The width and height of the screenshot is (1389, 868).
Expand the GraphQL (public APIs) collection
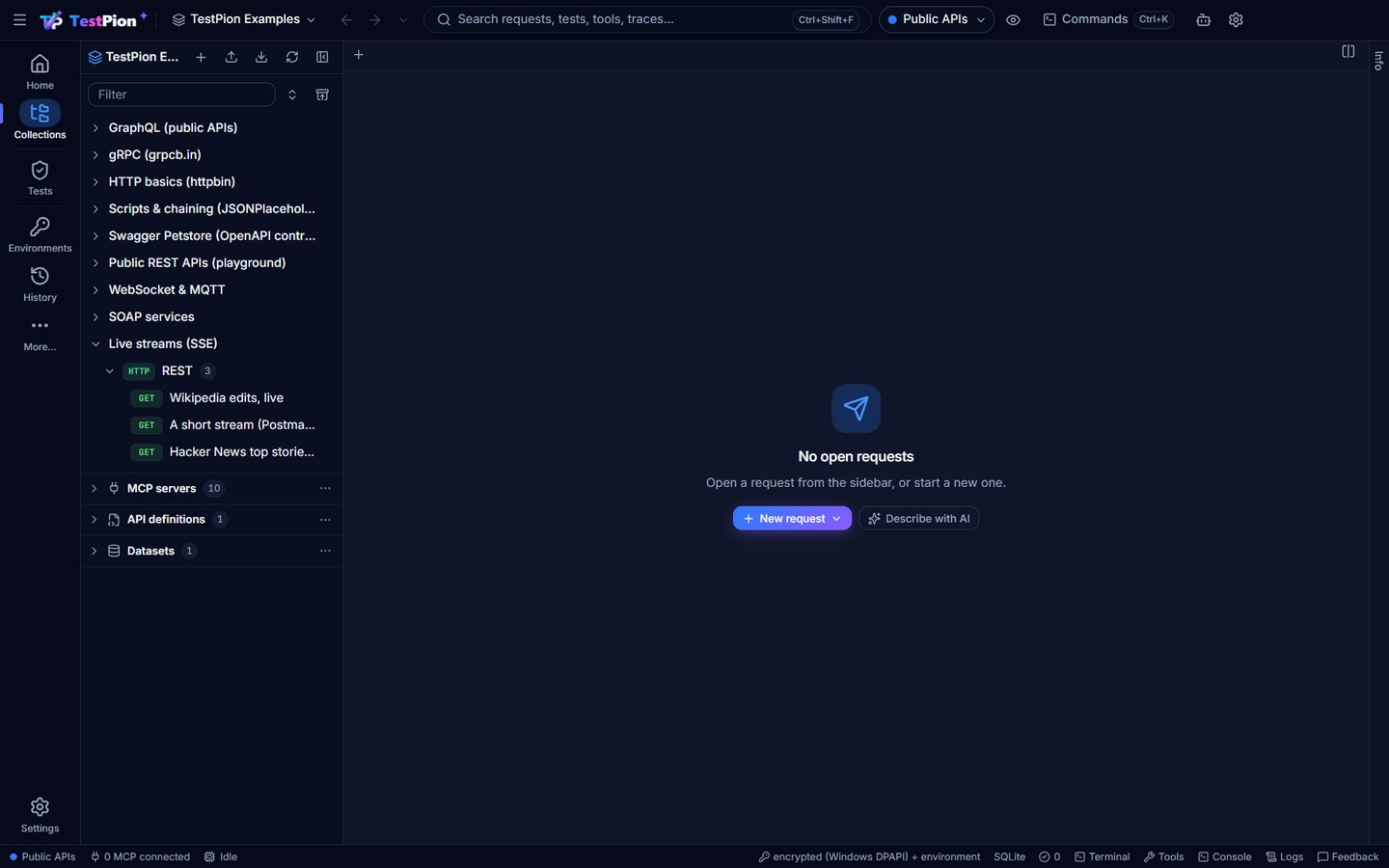coord(95,127)
